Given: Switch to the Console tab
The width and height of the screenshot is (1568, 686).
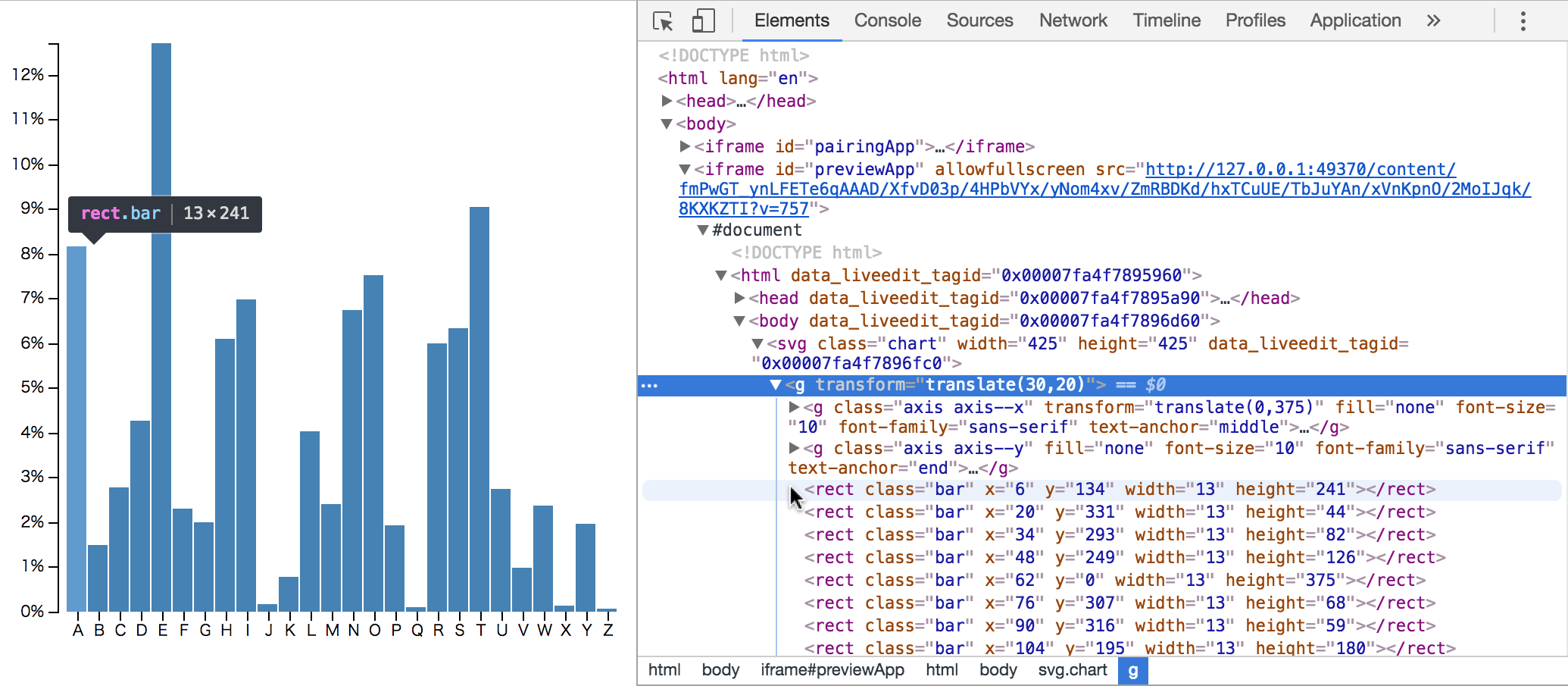Looking at the screenshot, I should point(887,20).
